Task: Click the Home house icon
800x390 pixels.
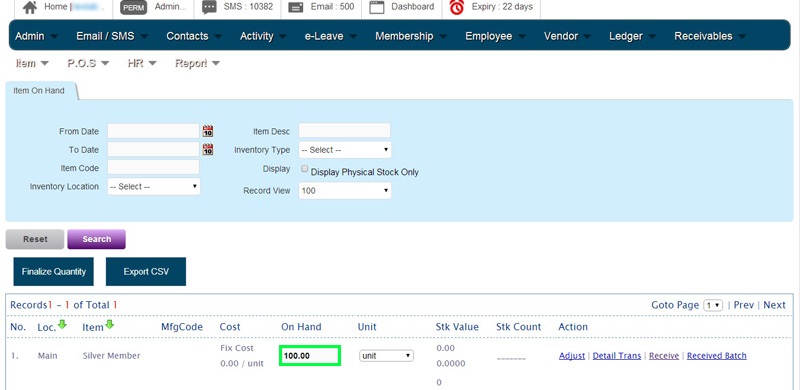Action: pyautogui.click(x=30, y=7)
